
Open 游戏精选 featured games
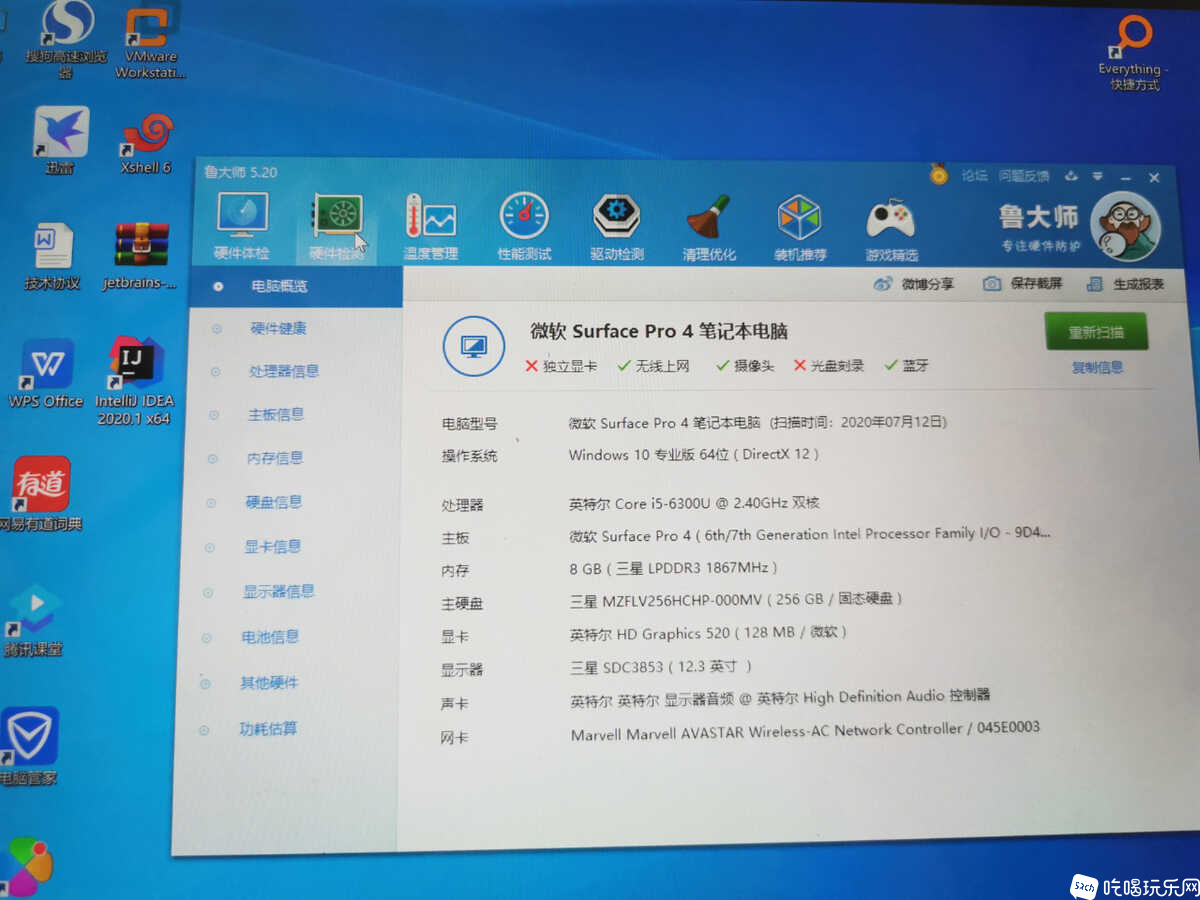891,230
